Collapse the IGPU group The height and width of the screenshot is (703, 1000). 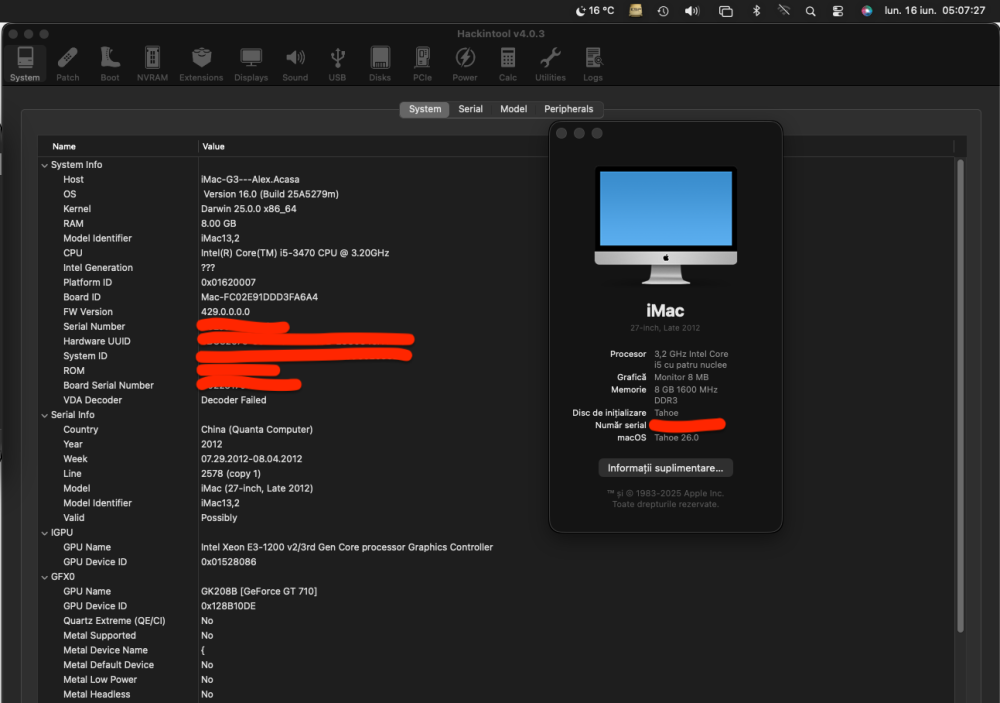45,533
